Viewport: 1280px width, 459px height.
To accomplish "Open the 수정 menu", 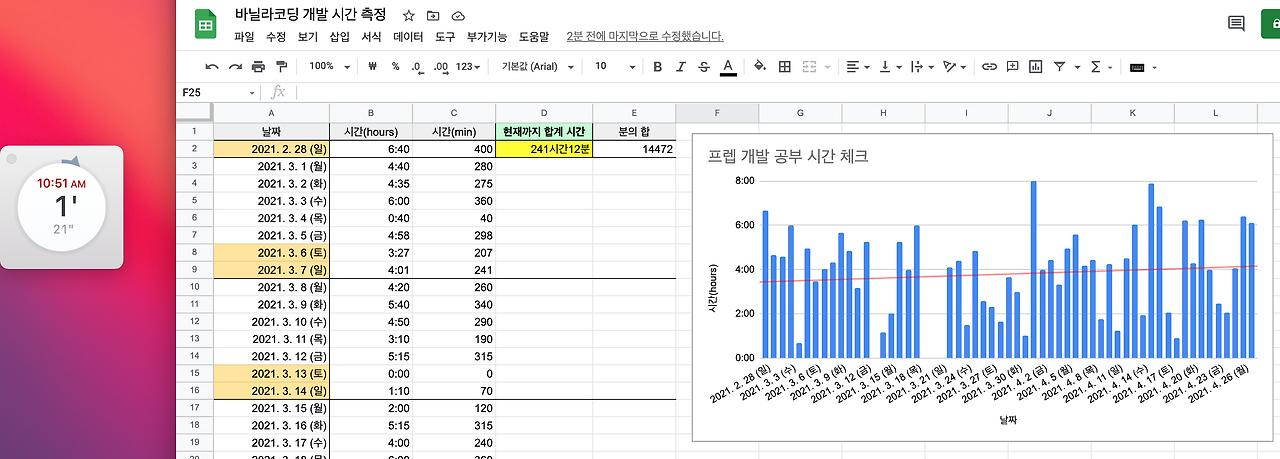I will [276, 36].
